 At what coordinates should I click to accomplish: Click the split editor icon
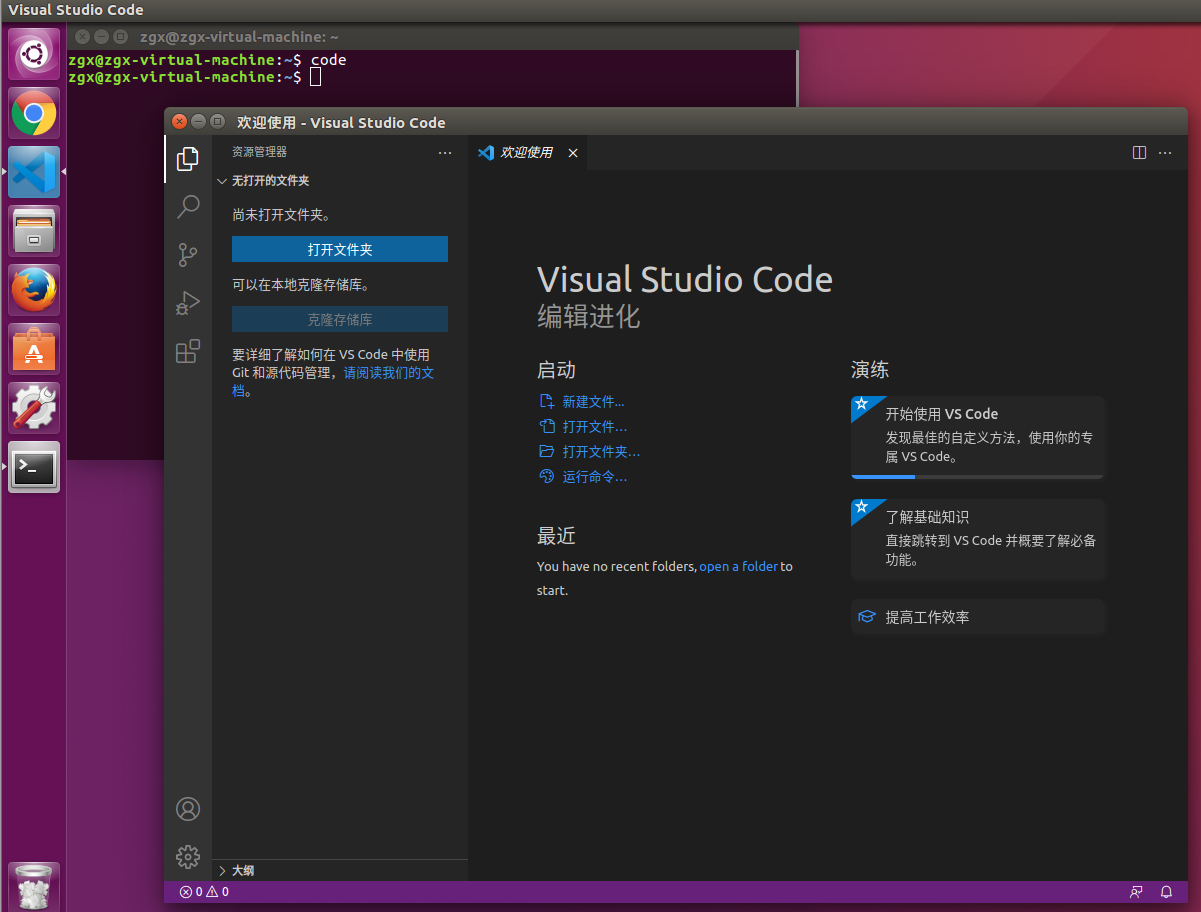pos(1139,153)
